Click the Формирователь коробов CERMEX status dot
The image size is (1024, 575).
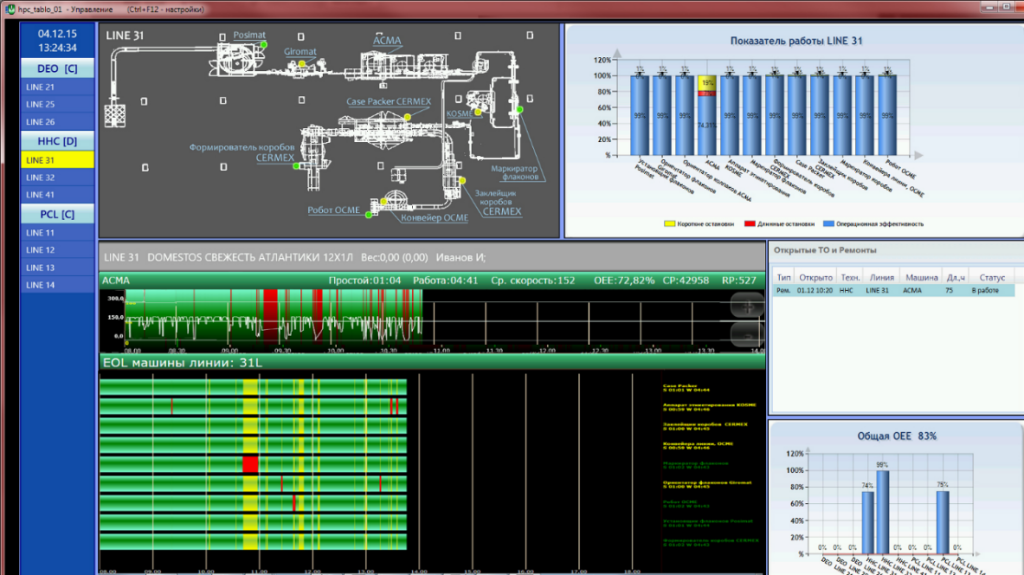tap(296, 166)
